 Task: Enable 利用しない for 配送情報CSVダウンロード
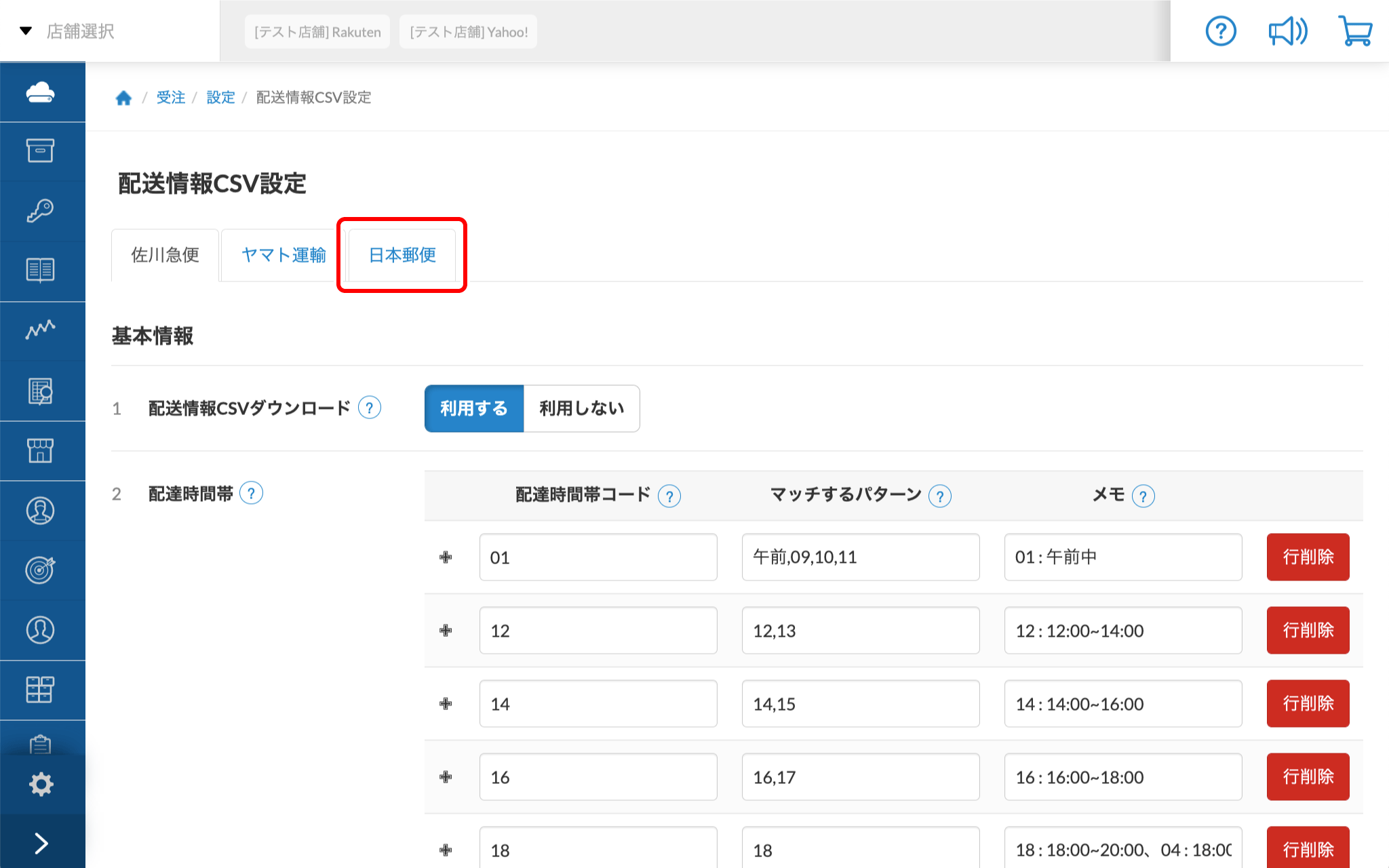click(x=581, y=408)
